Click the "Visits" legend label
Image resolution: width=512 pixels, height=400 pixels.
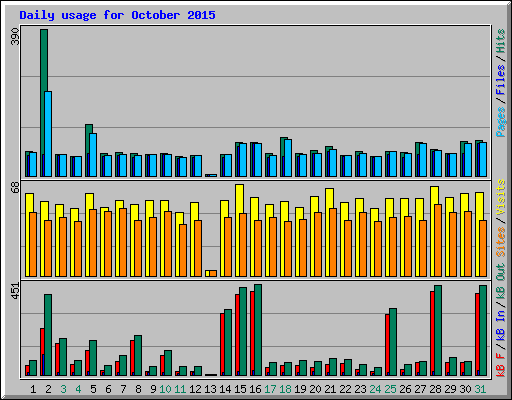pyautogui.click(x=500, y=197)
